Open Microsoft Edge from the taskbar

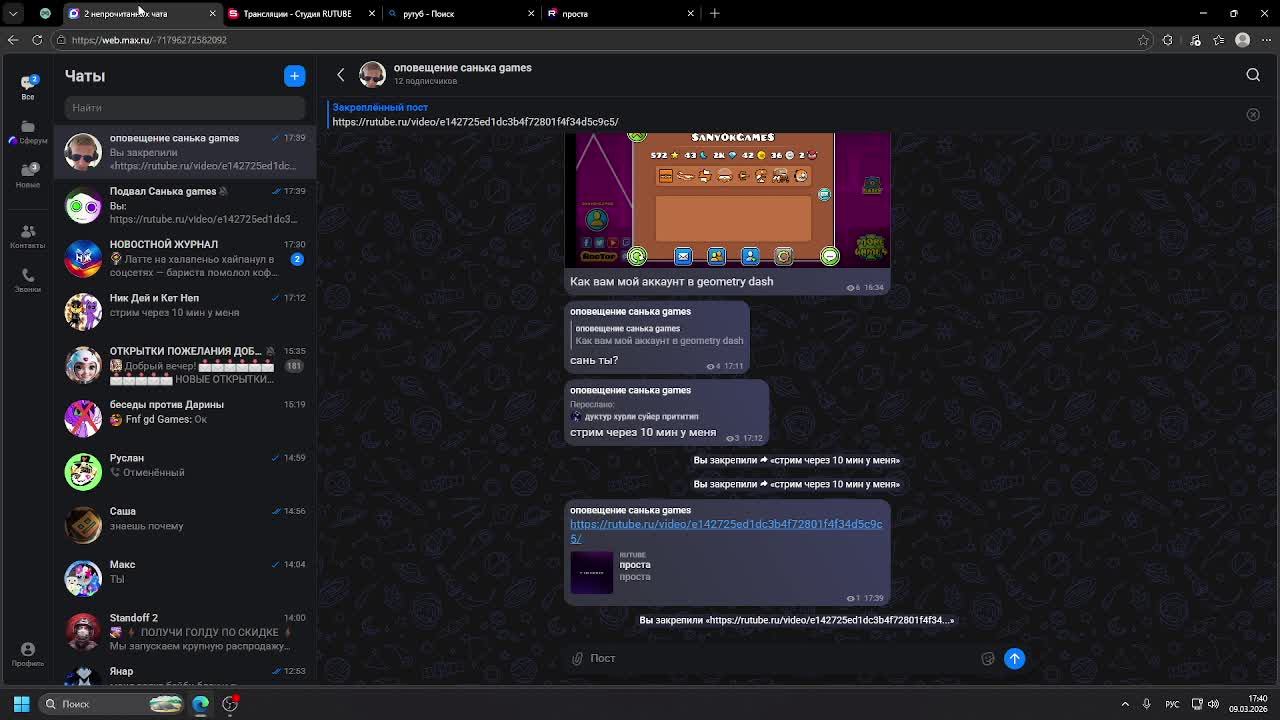tap(200, 704)
